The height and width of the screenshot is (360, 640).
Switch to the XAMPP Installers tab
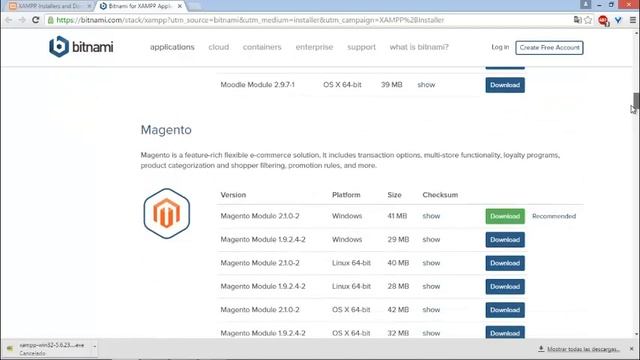tap(50, 6)
